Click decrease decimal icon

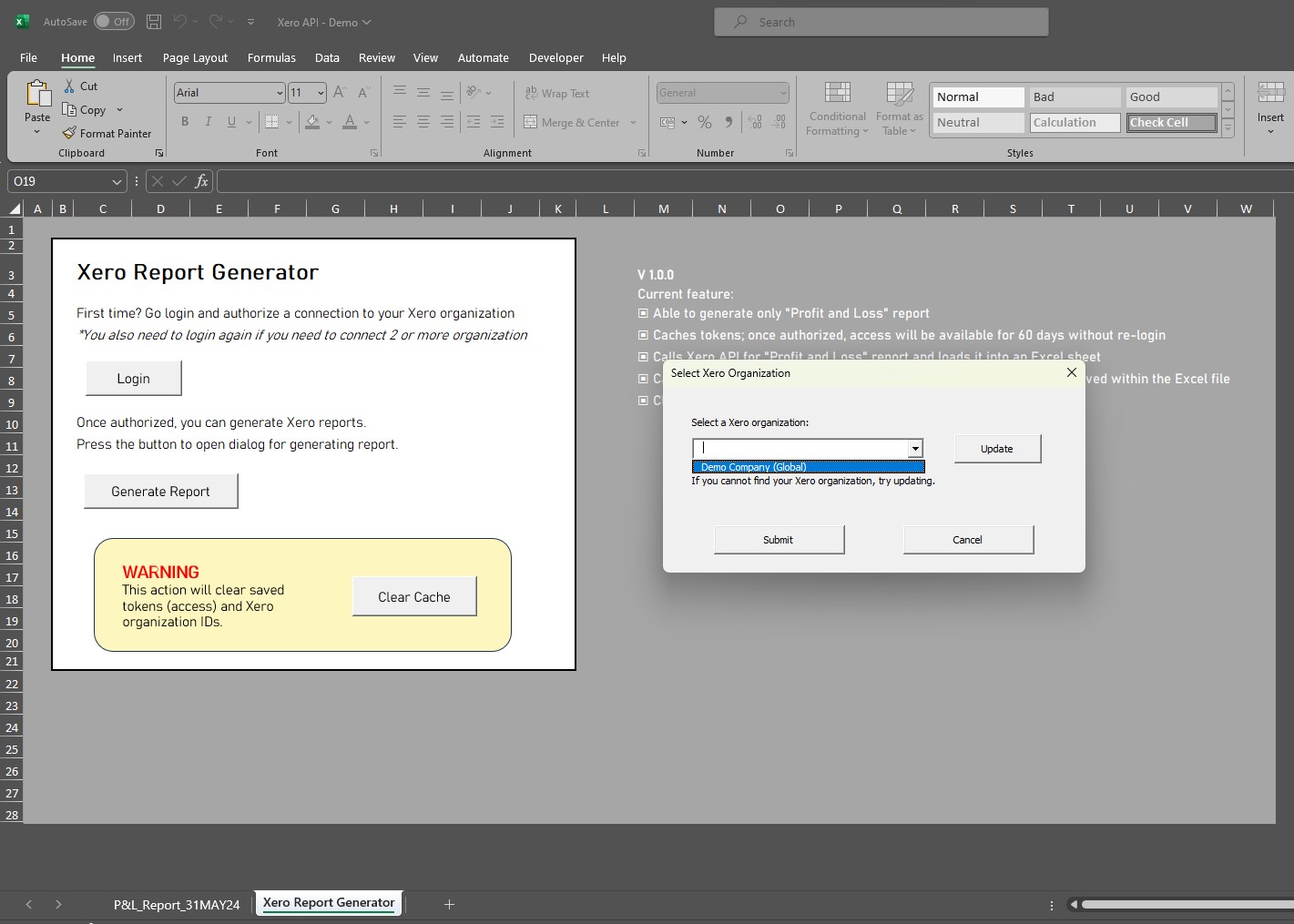pyautogui.click(x=779, y=122)
